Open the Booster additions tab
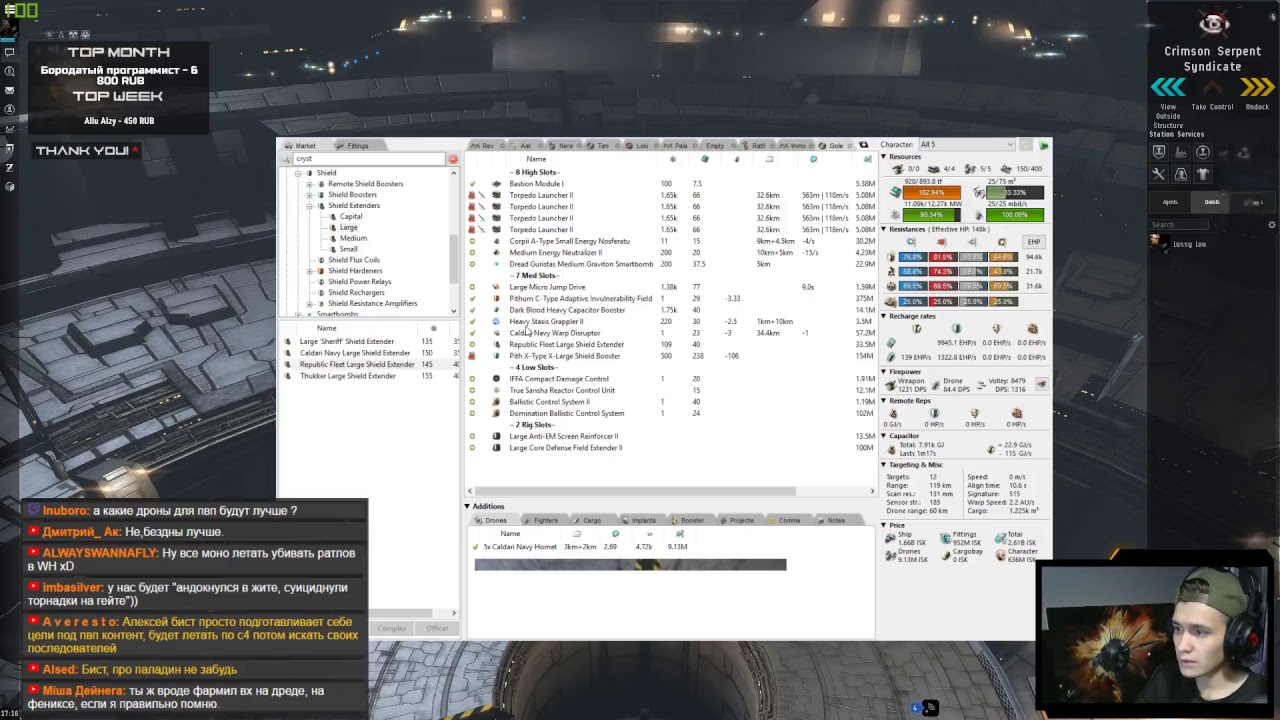Viewport: 1280px width, 720px height. (688, 520)
